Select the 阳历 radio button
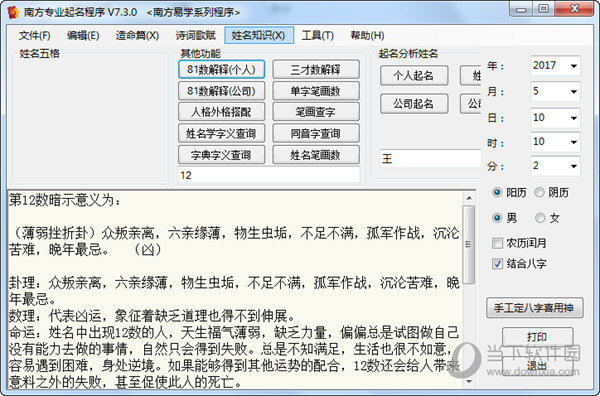This screenshot has height=396, width=600. point(497,192)
